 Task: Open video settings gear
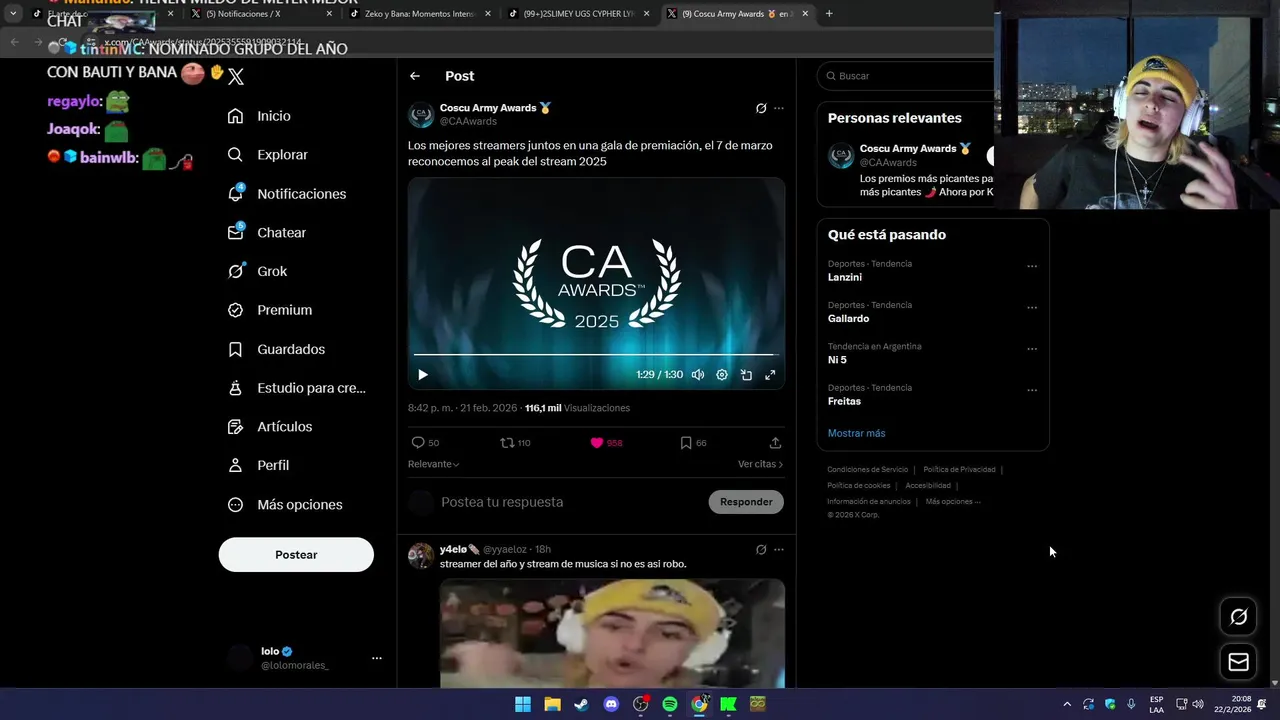(722, 375)
